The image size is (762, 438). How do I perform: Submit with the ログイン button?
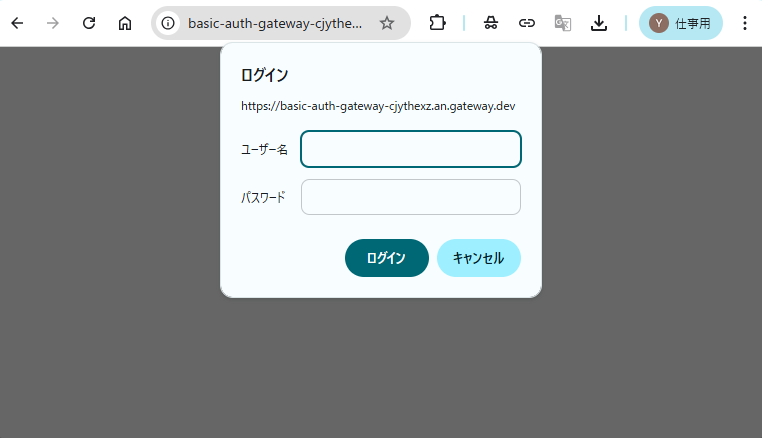(x=387, y=258)
